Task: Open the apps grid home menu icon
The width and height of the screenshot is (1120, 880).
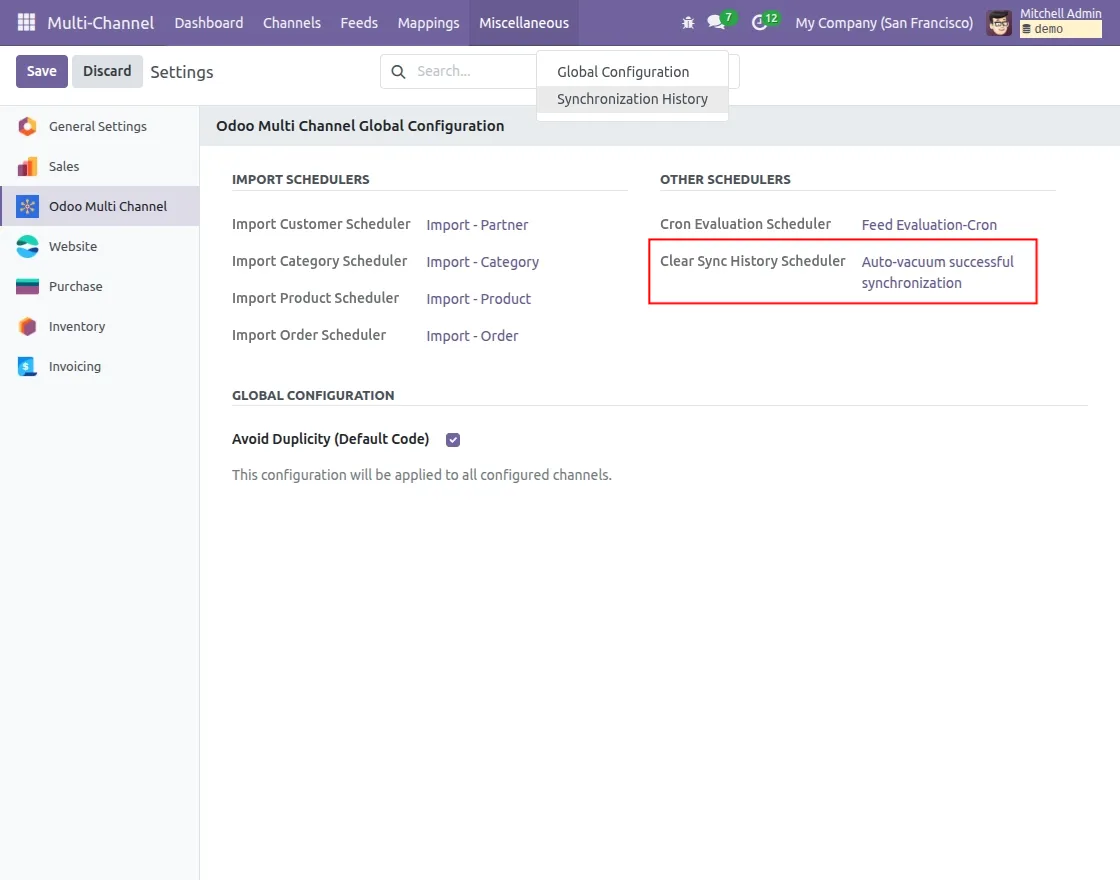Action: click(26, 22)
